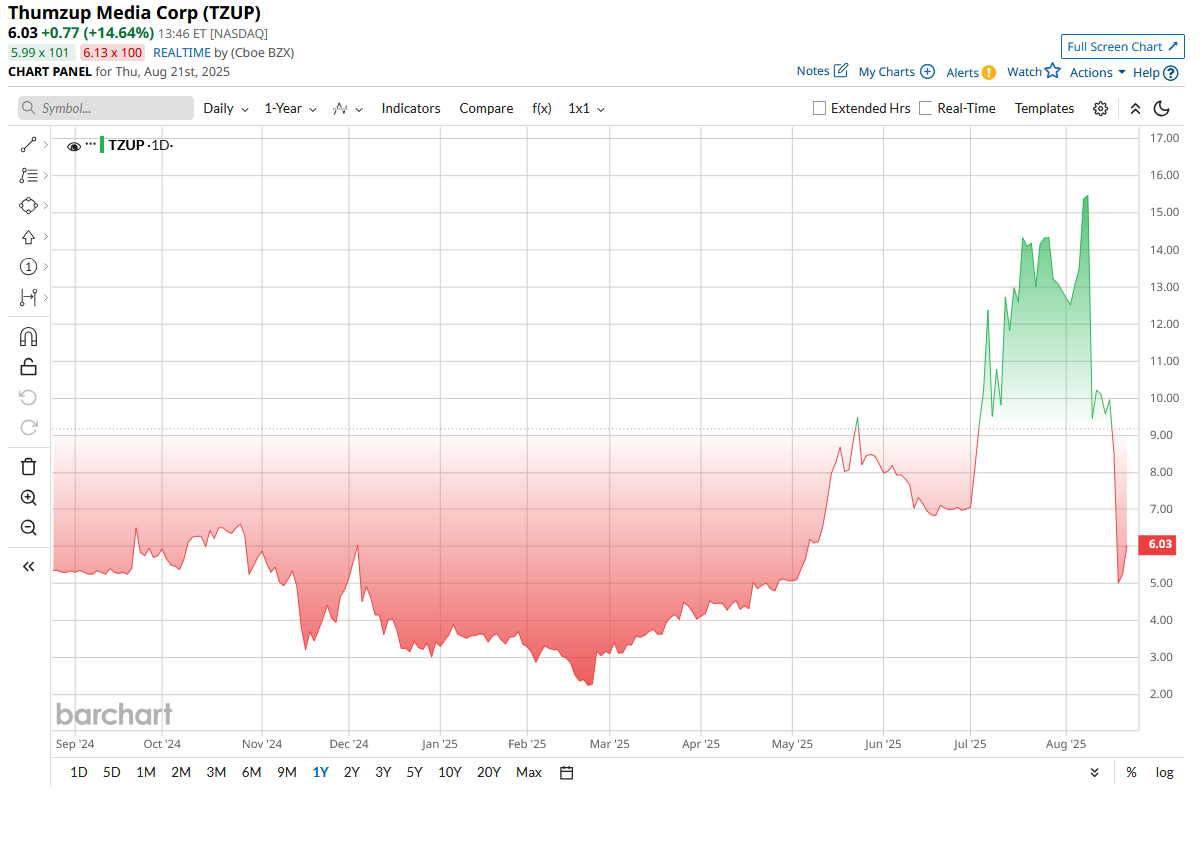The height and width of the screenshot is (841, 1203).
Task: Select the numbered annotation tool
Action: click(28, 267)
